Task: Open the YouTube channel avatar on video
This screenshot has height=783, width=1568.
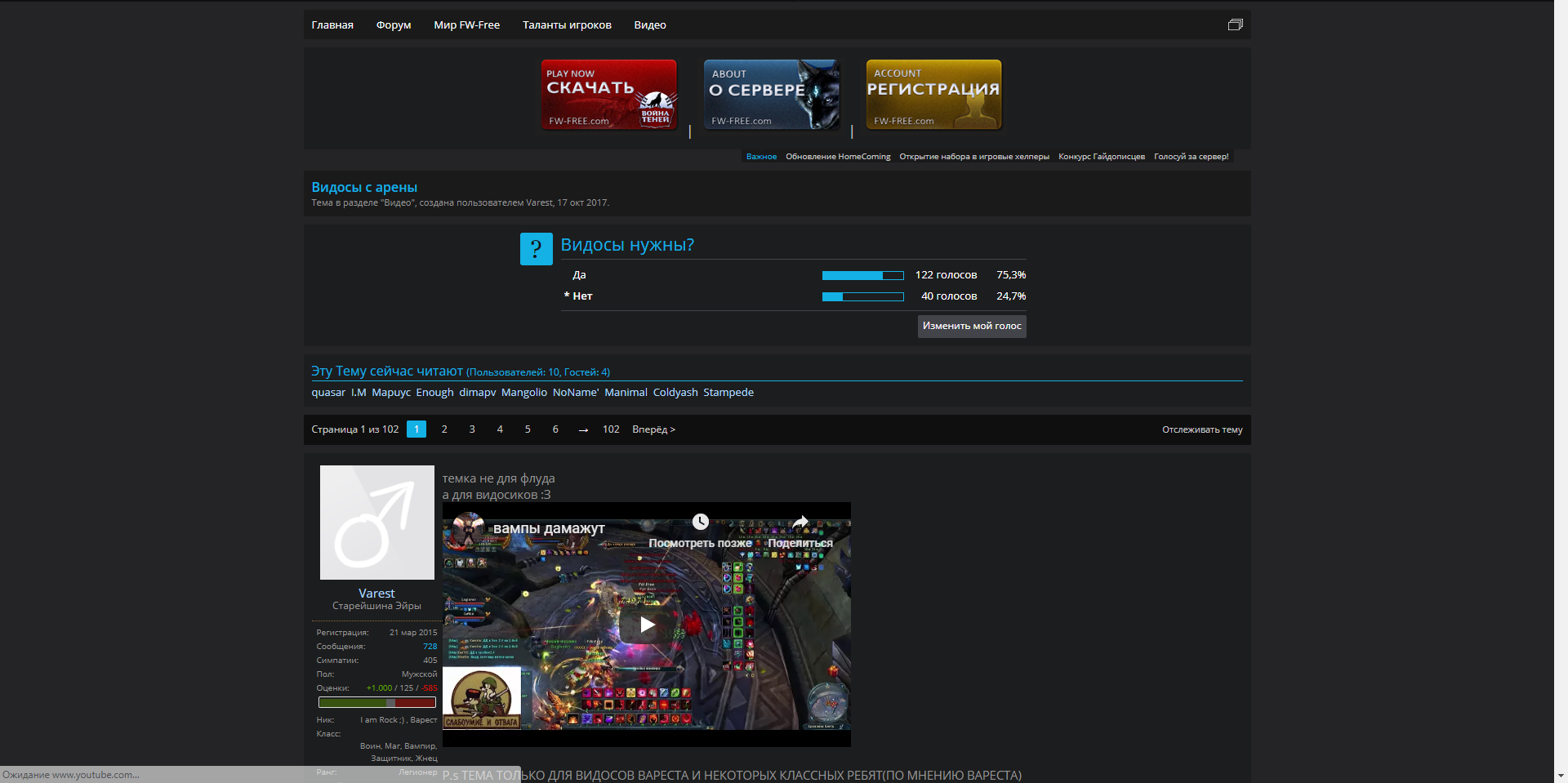Action: 469,528
